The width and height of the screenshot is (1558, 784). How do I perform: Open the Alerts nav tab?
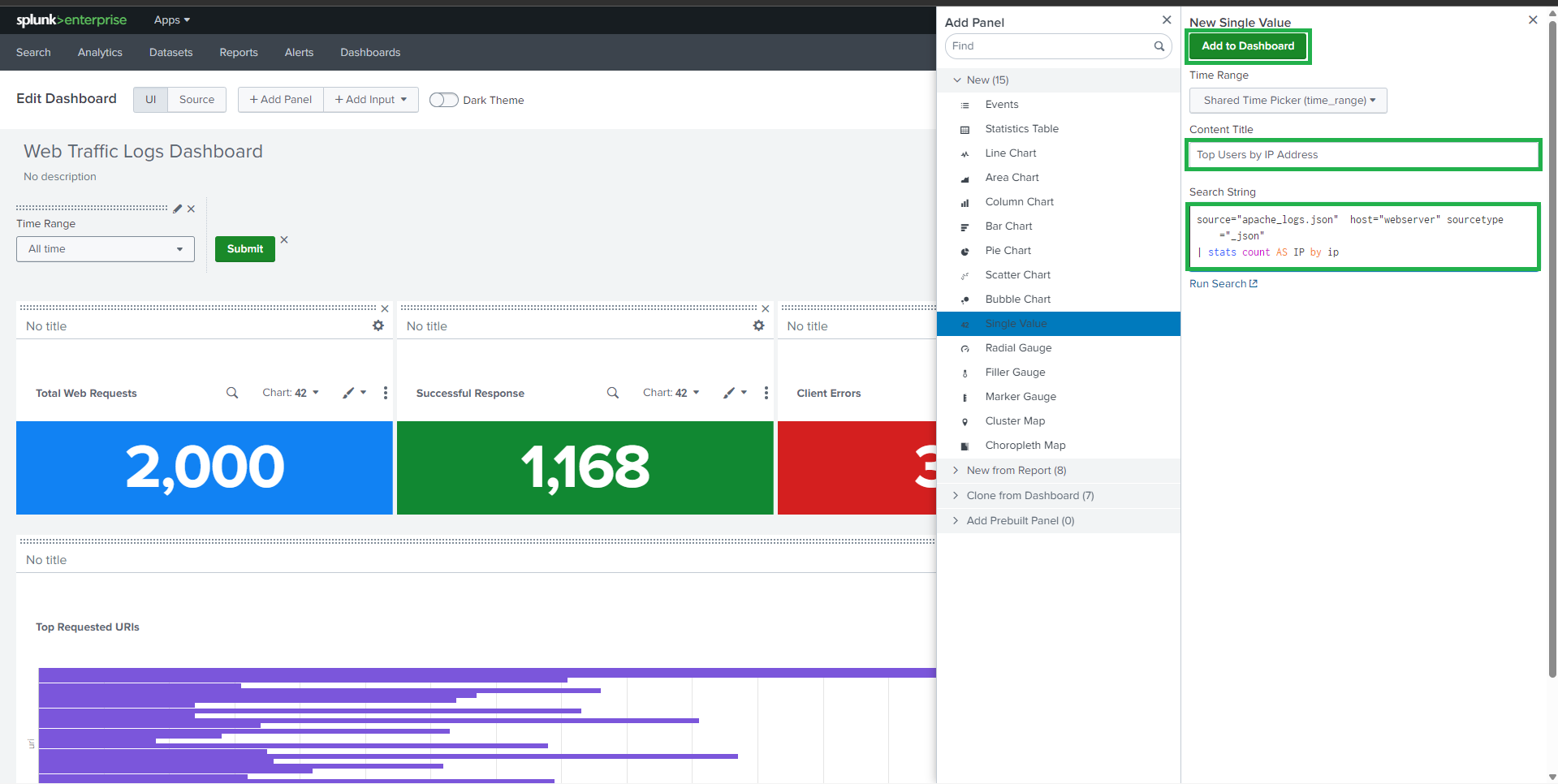coord(299,53)
